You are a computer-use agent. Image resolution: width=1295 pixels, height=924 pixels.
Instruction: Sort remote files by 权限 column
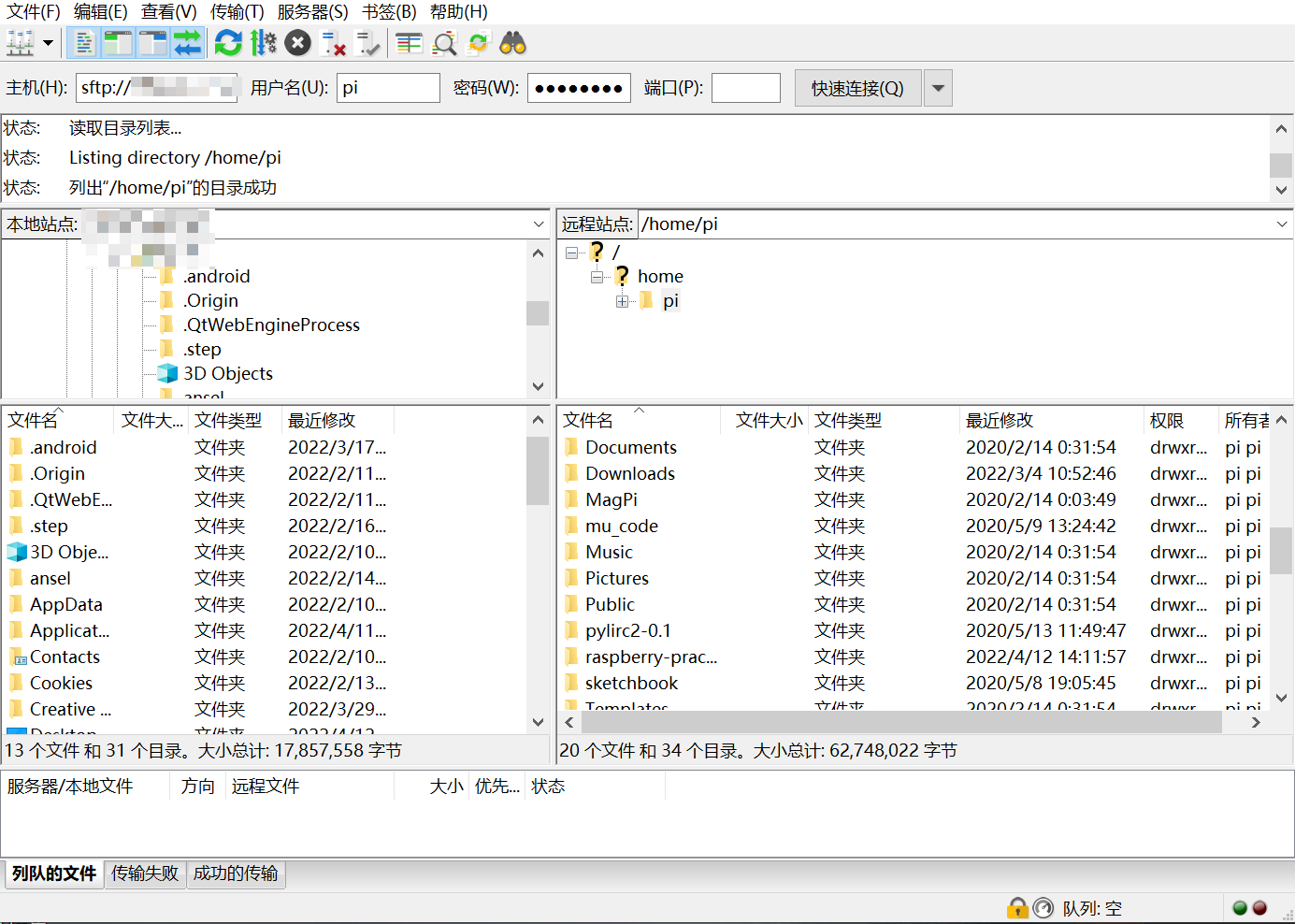click(x=1181, y=421)
